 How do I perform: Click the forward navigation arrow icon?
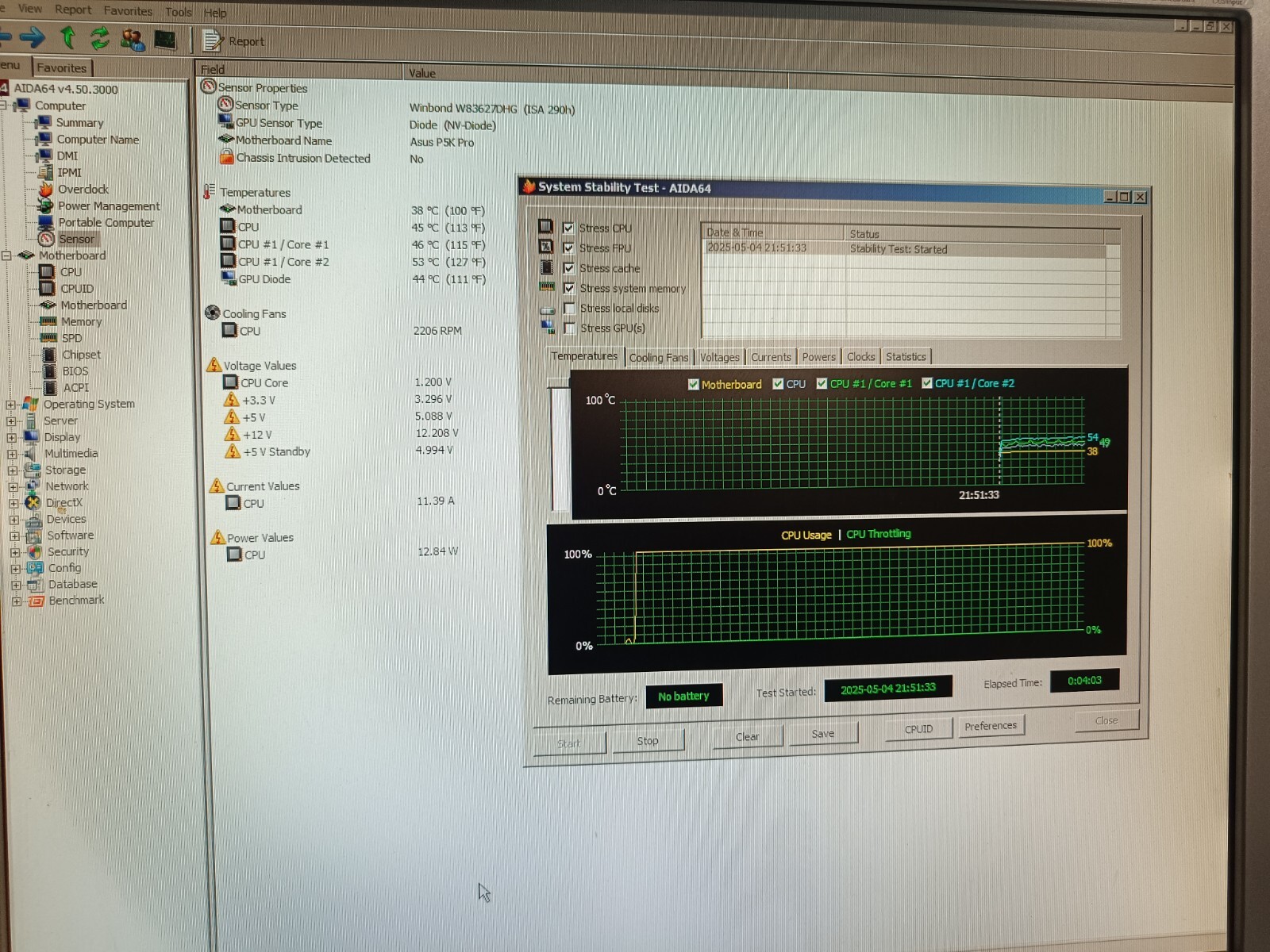coord(32,36)
